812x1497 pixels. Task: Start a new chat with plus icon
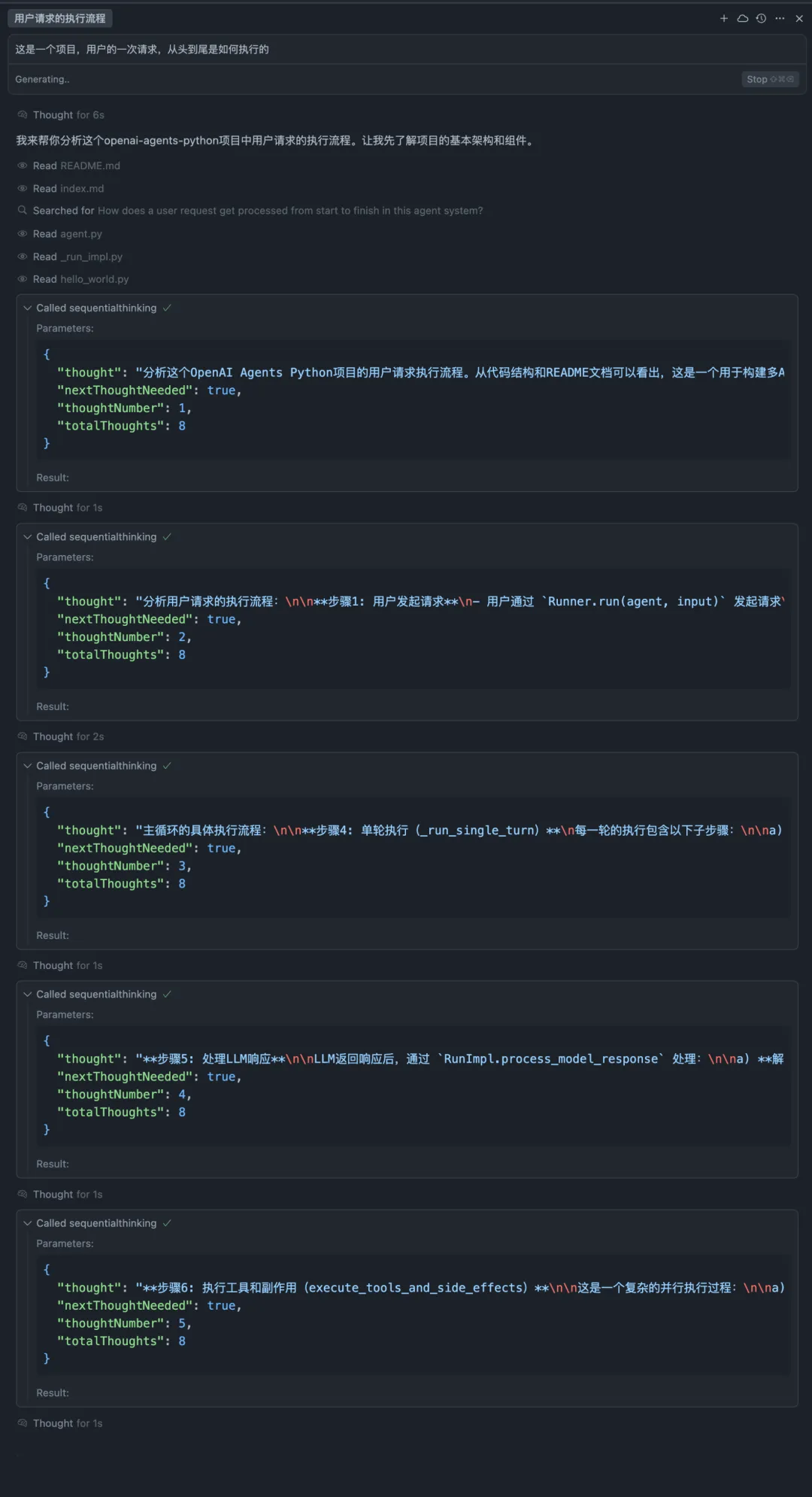point(723,19)
